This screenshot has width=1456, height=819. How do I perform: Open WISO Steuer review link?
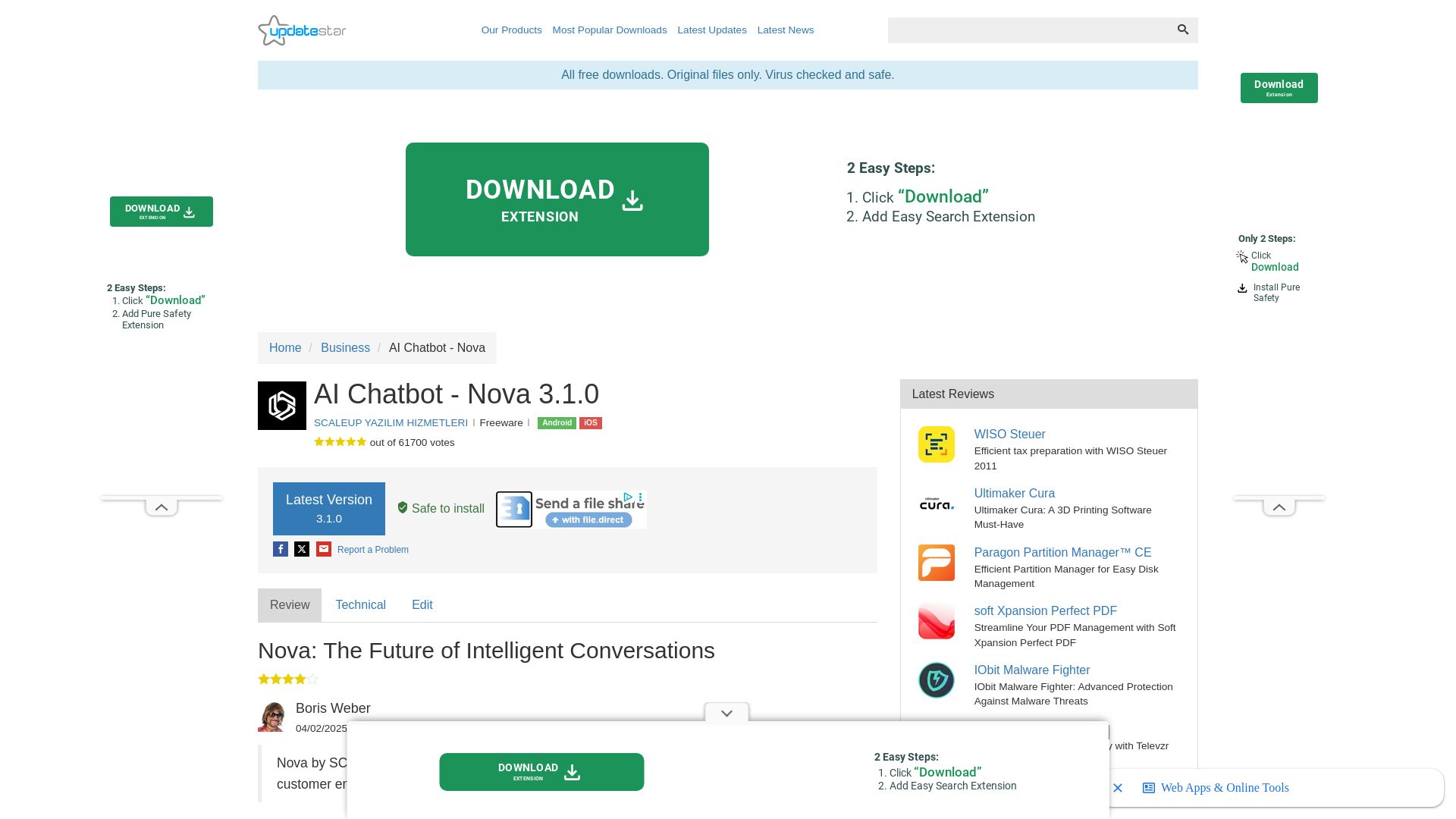coord(1010,435)
